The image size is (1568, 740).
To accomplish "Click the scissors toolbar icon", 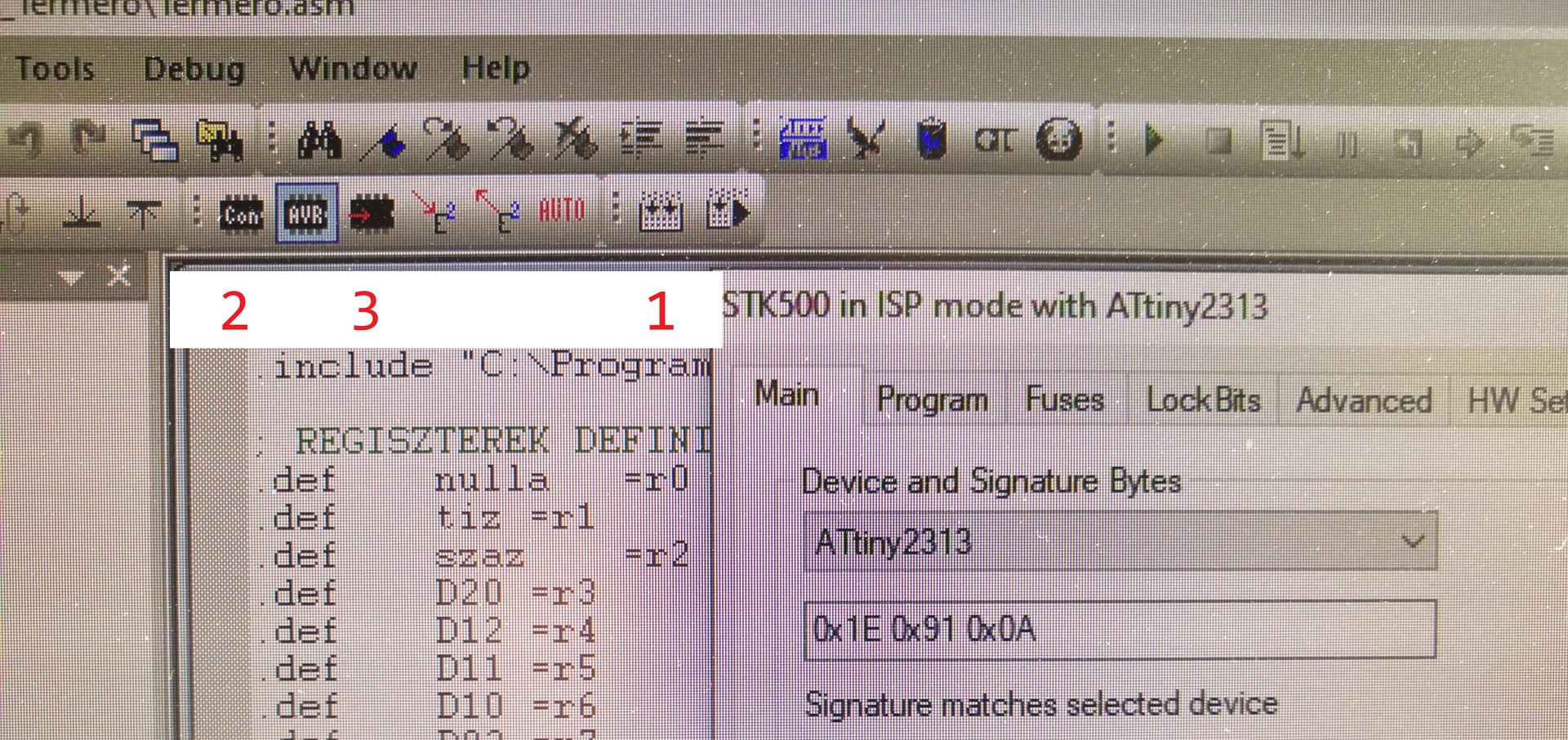I will [866, 139].
